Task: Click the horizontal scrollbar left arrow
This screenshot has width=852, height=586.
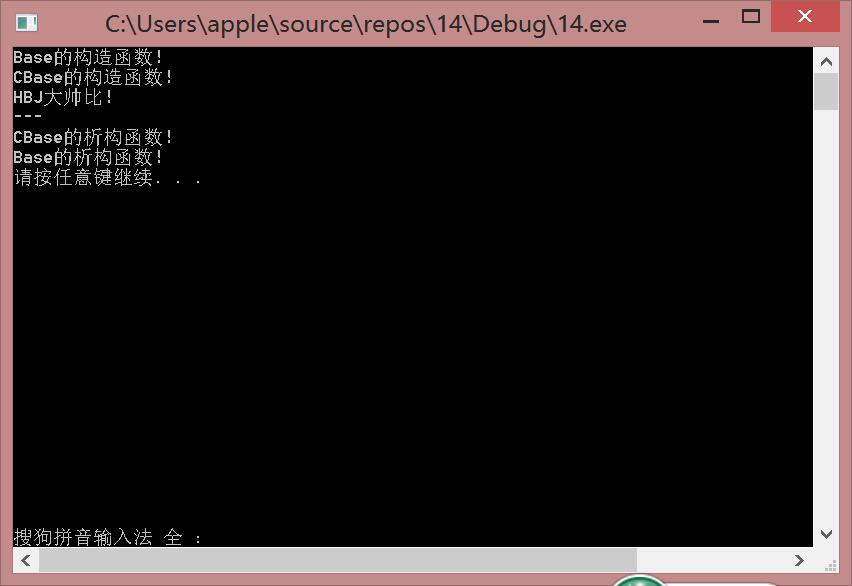Action: [x=26, y=559]
